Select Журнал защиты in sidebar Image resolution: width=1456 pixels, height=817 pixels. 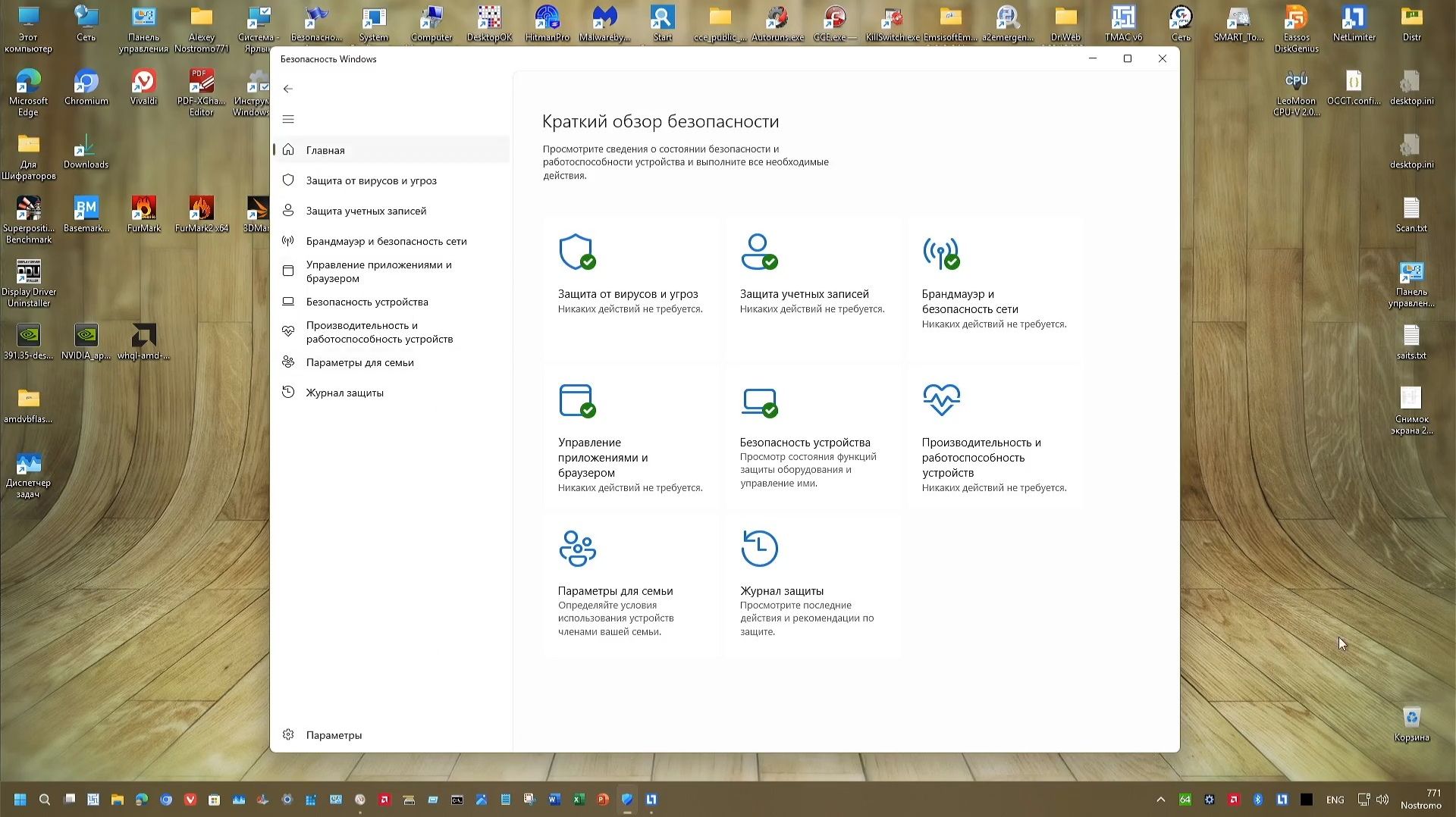point(391,393)
